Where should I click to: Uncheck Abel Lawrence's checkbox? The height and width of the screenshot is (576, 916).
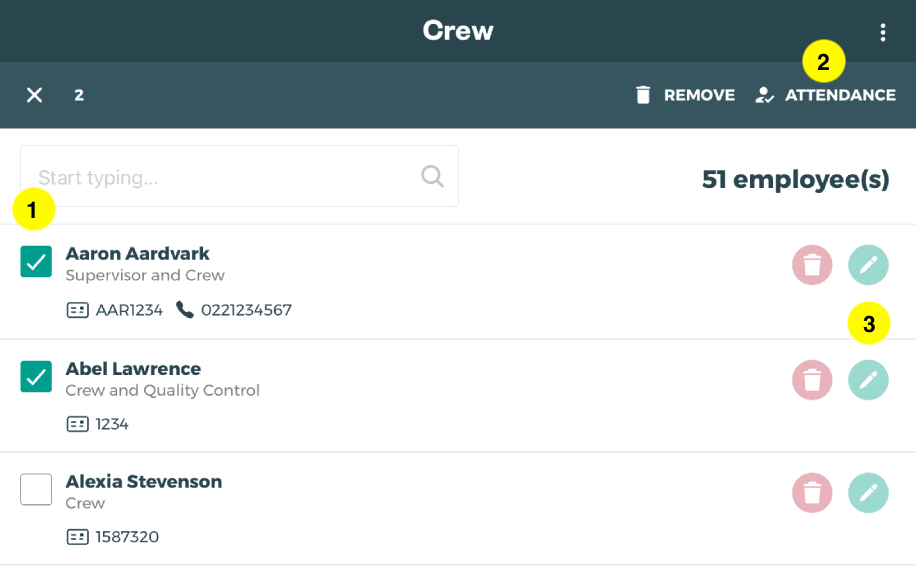(x=36, y=377)
